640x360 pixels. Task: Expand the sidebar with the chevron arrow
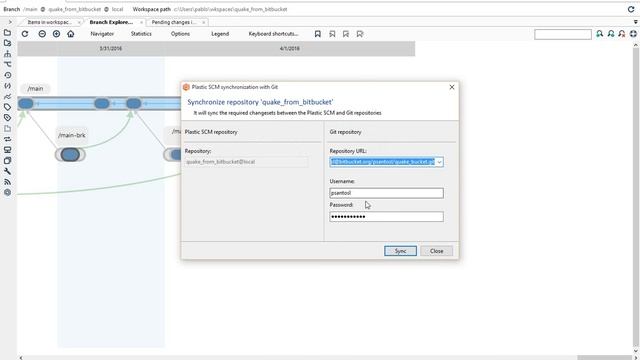tap(10, 22)
